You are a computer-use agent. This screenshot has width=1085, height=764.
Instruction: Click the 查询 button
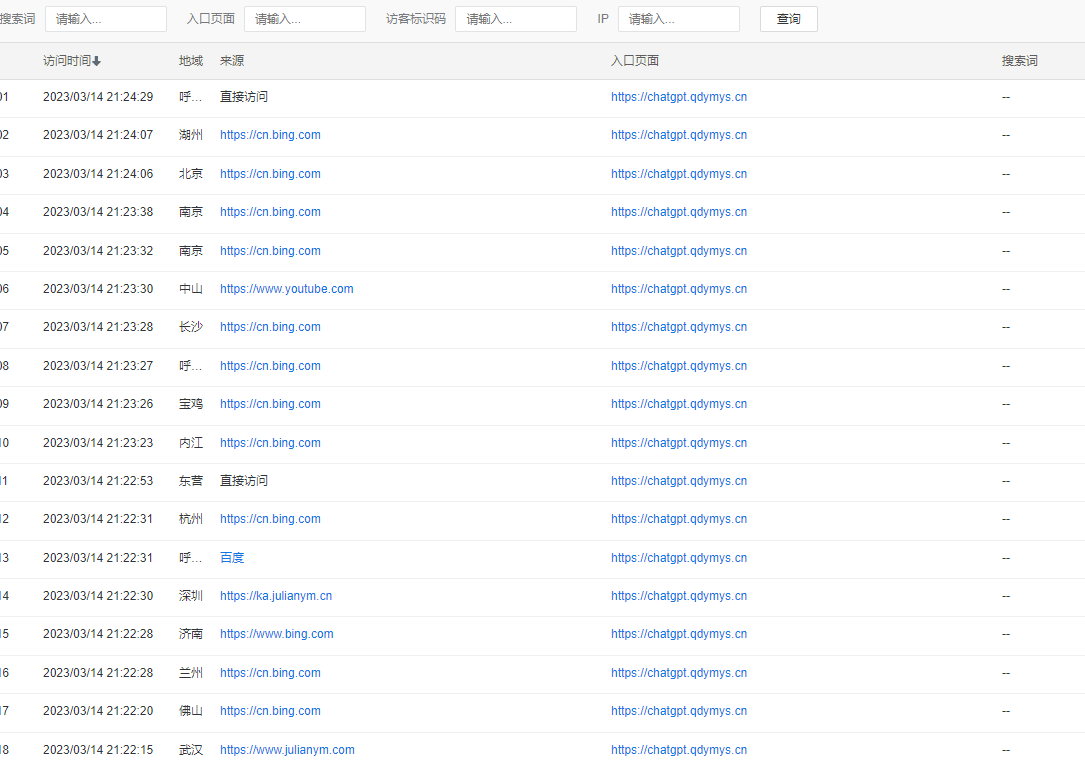[788, 19]
